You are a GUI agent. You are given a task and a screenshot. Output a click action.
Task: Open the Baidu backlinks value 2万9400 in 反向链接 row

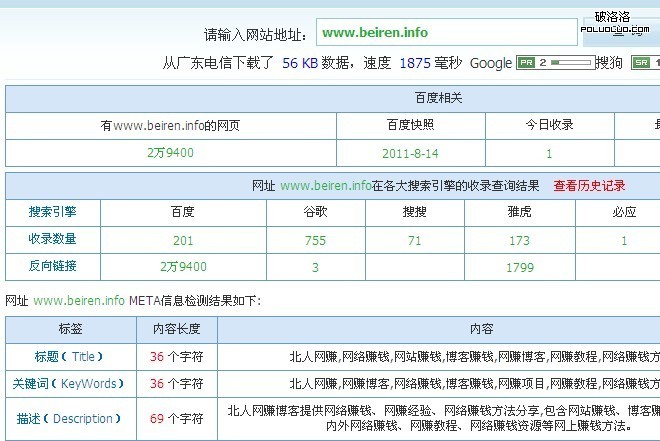click(184, 267)
